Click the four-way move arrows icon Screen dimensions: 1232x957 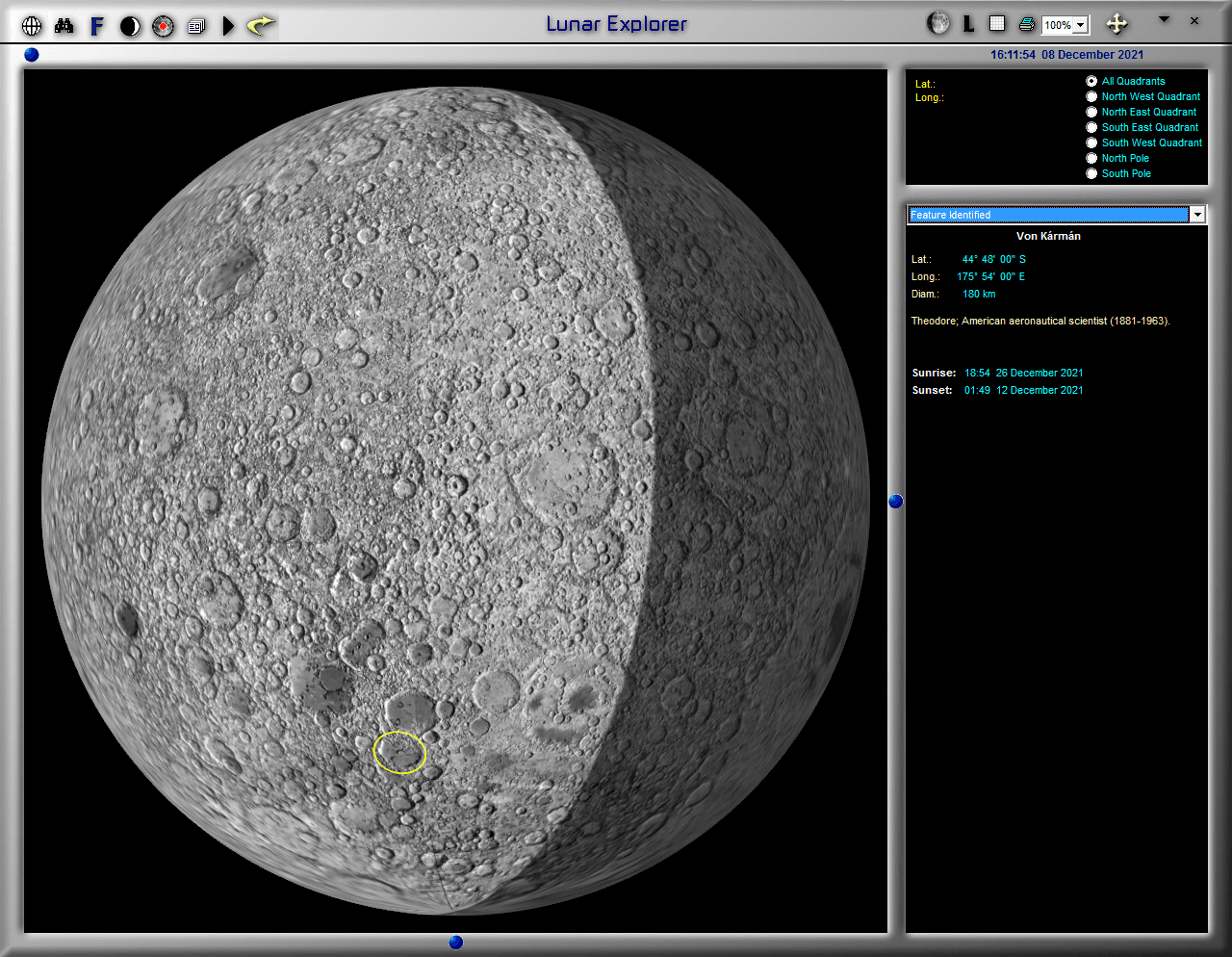coord(1116,24)
